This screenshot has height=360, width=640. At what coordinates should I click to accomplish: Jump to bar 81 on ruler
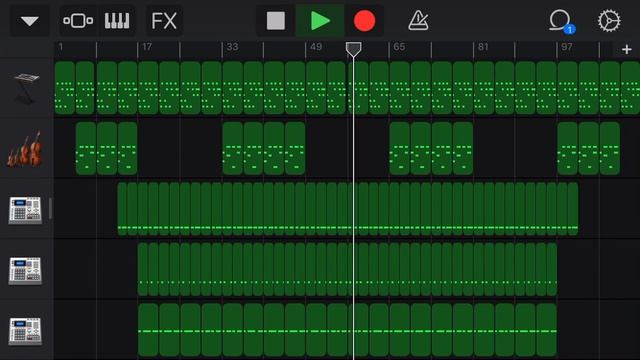(x=483, y=47)
